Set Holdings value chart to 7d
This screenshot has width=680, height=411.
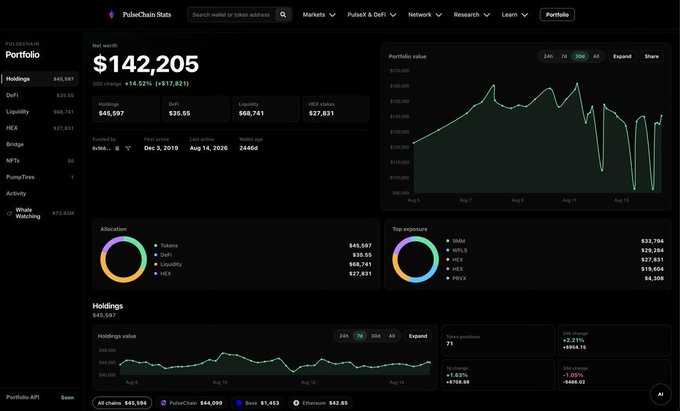360,336
